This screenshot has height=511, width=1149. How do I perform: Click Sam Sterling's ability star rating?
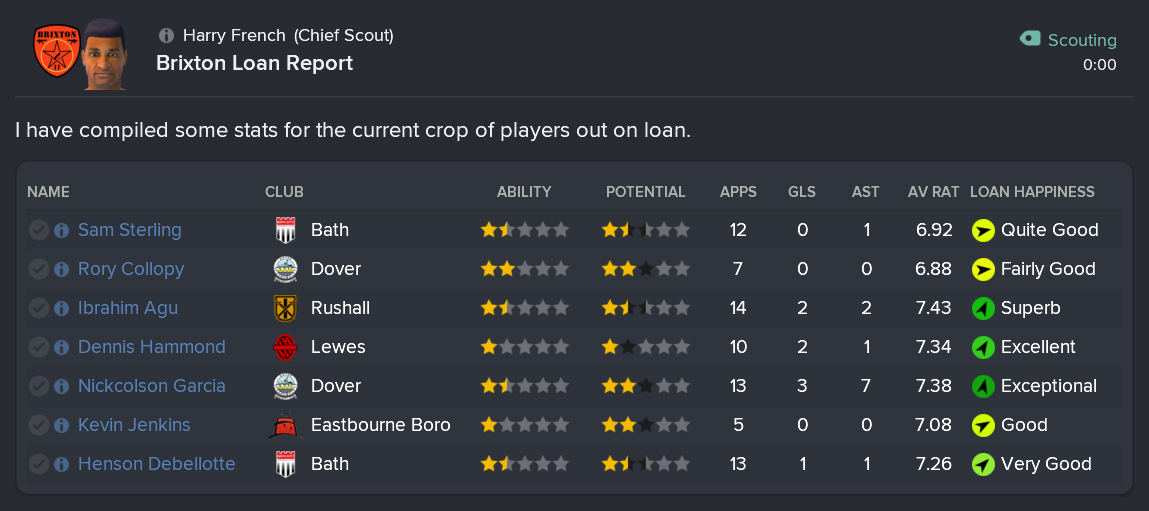click(x=525, y=230)
